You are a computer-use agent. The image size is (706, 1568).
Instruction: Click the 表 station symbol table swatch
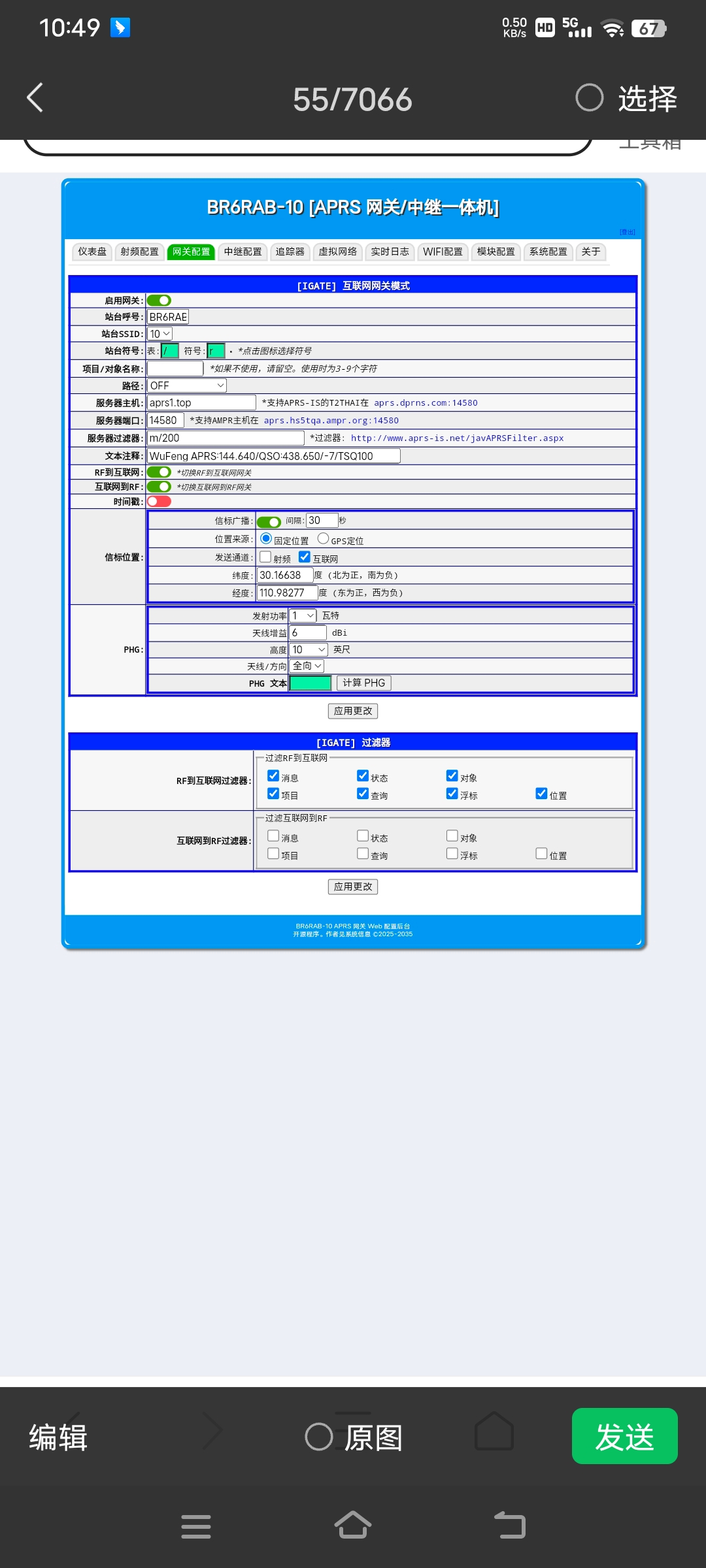click(x=170, y=351)
